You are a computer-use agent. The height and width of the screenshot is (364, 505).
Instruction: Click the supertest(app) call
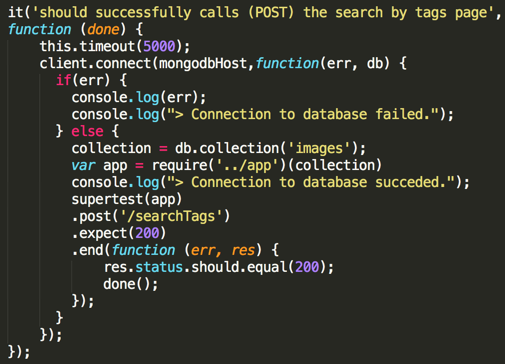point(127,199)
